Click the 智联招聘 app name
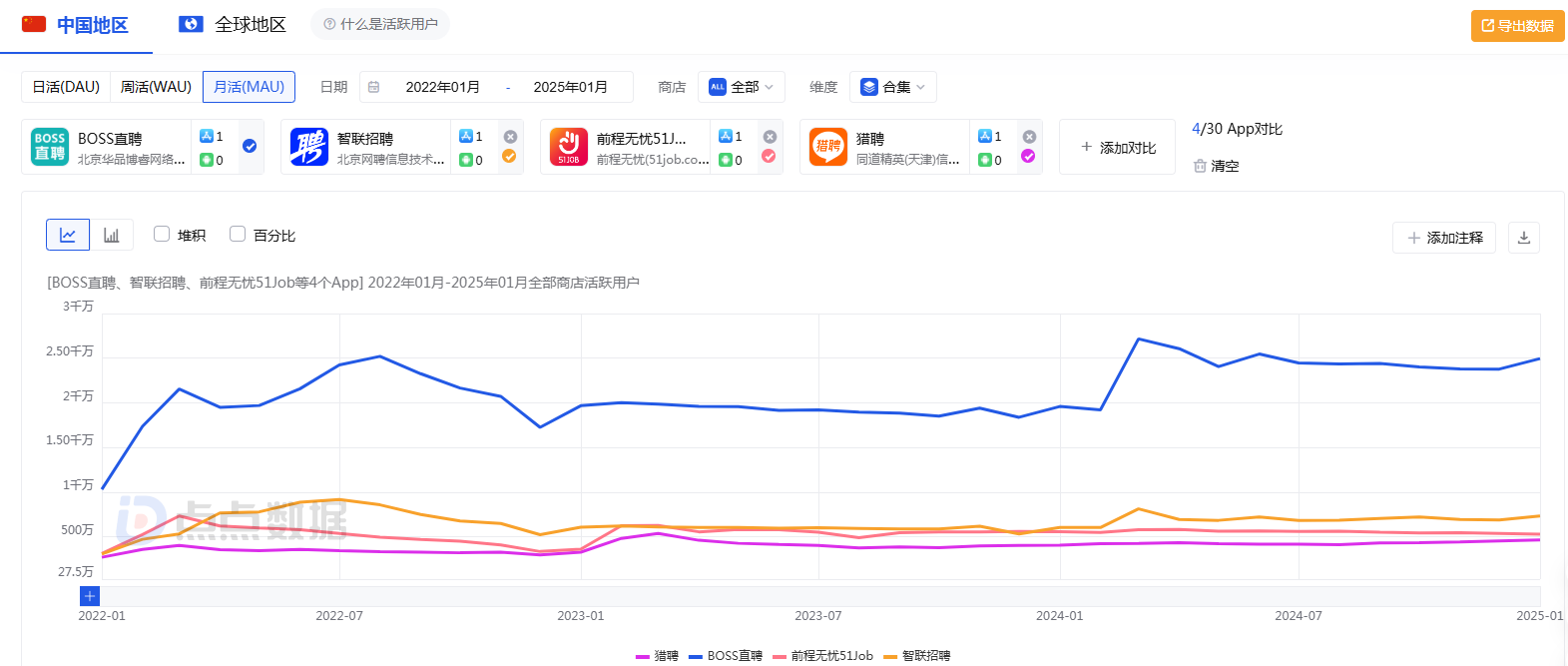 (x=365, y=139)
